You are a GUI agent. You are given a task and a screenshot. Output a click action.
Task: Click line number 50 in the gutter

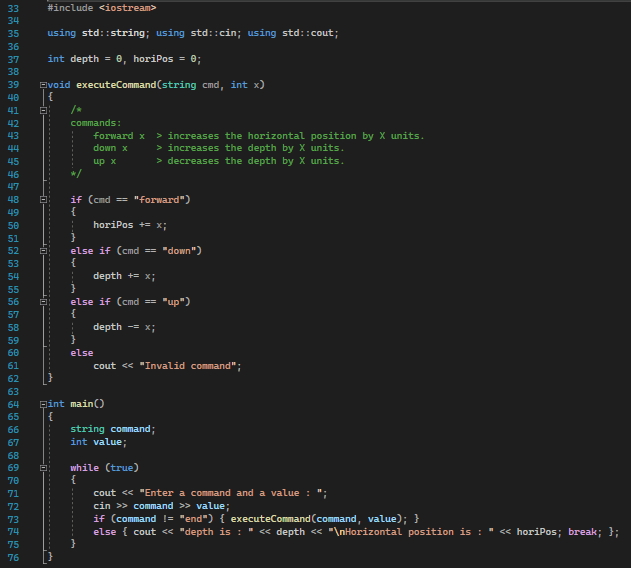tap(13, 225)
